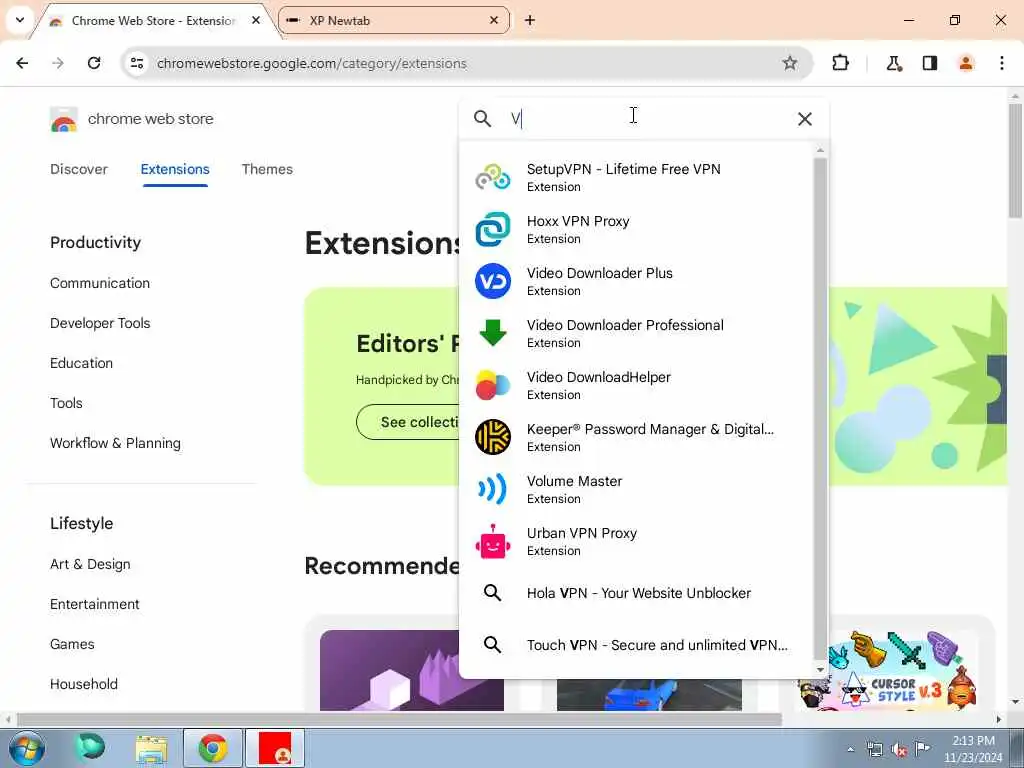
Task: Select Video DownloadHelper suggestion
Action: tap(637, 385)
